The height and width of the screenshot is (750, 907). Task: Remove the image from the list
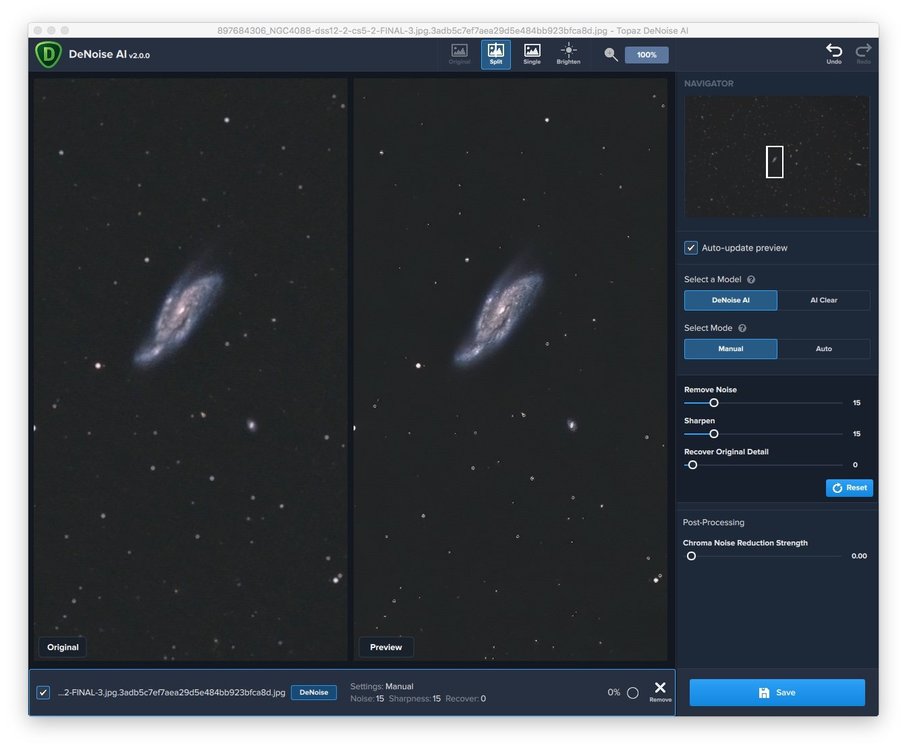point(660,690)
